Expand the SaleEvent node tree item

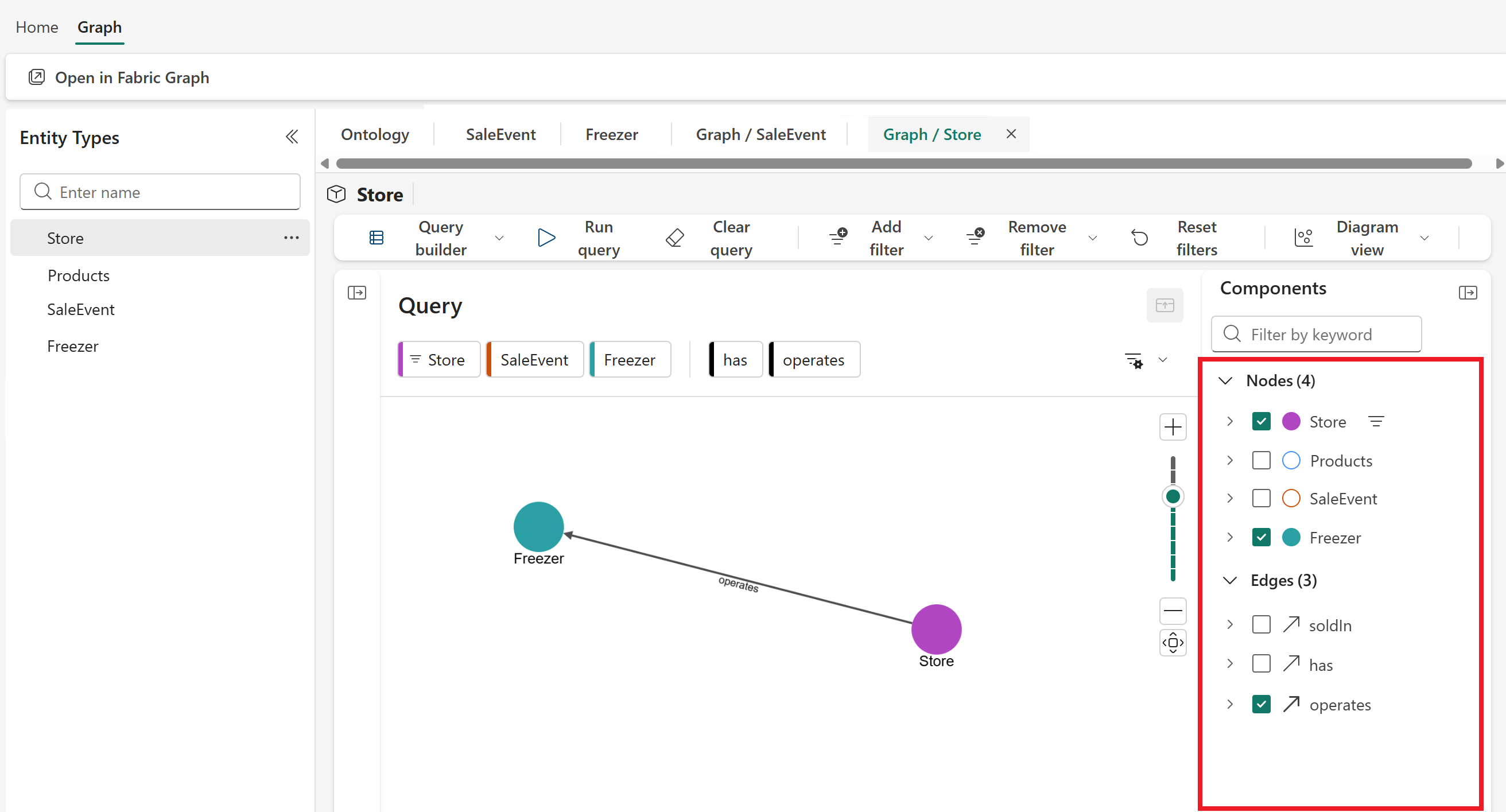1230,499
